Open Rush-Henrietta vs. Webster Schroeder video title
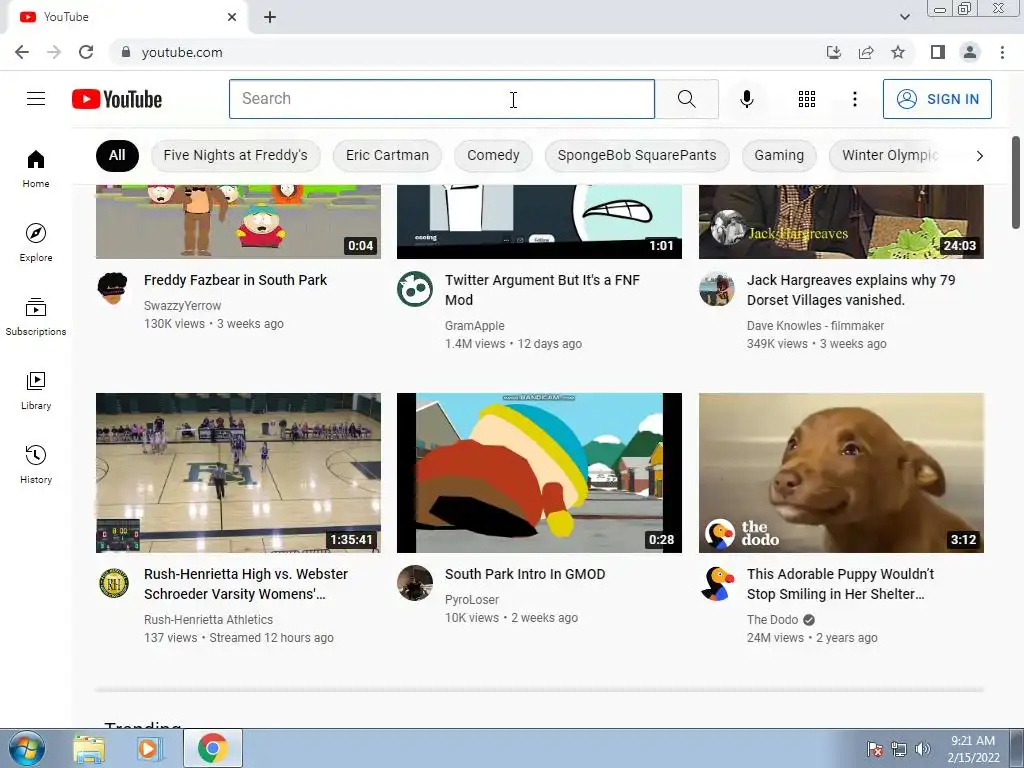The image size is (1024, 768). click(246, 584)
